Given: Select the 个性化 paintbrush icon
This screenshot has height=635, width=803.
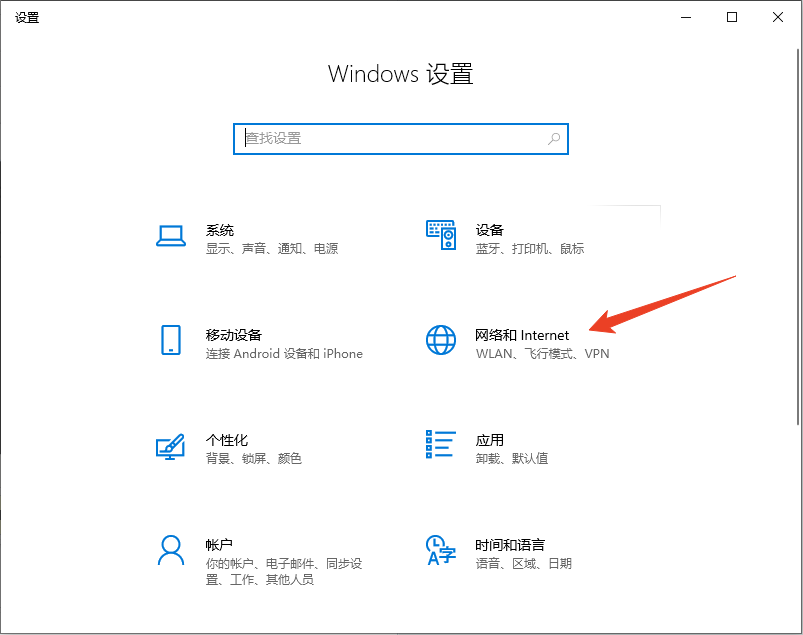Looking at the screenshot, I should (171, 446).
